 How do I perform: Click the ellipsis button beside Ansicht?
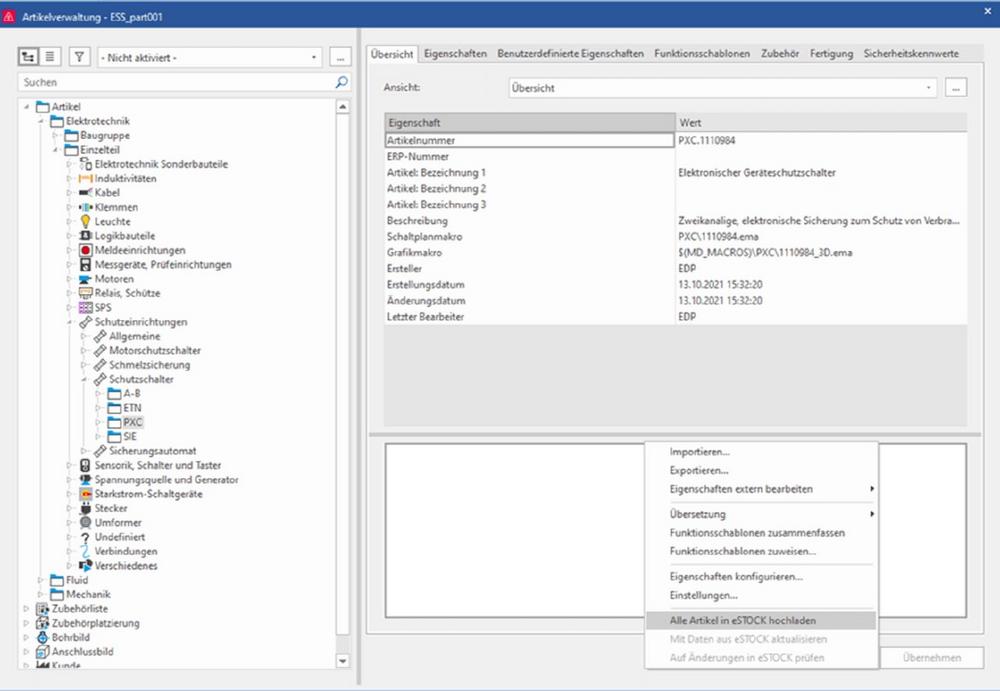coord(955,88)
